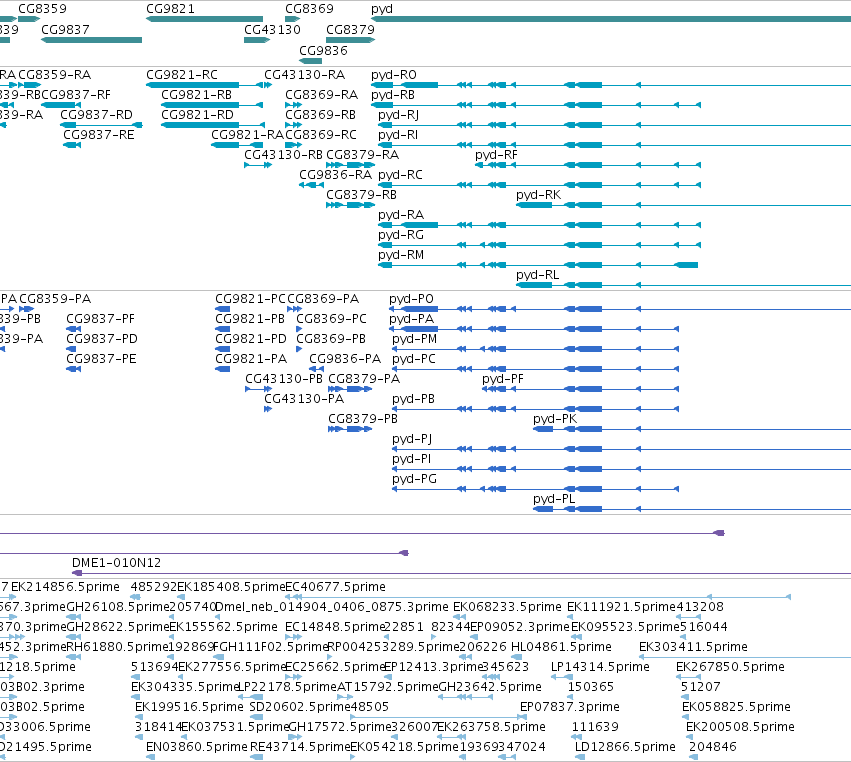This screenshot has height=762, width=851.
Task: Click the pyd-RA transcript label
Action: (401, 215)
